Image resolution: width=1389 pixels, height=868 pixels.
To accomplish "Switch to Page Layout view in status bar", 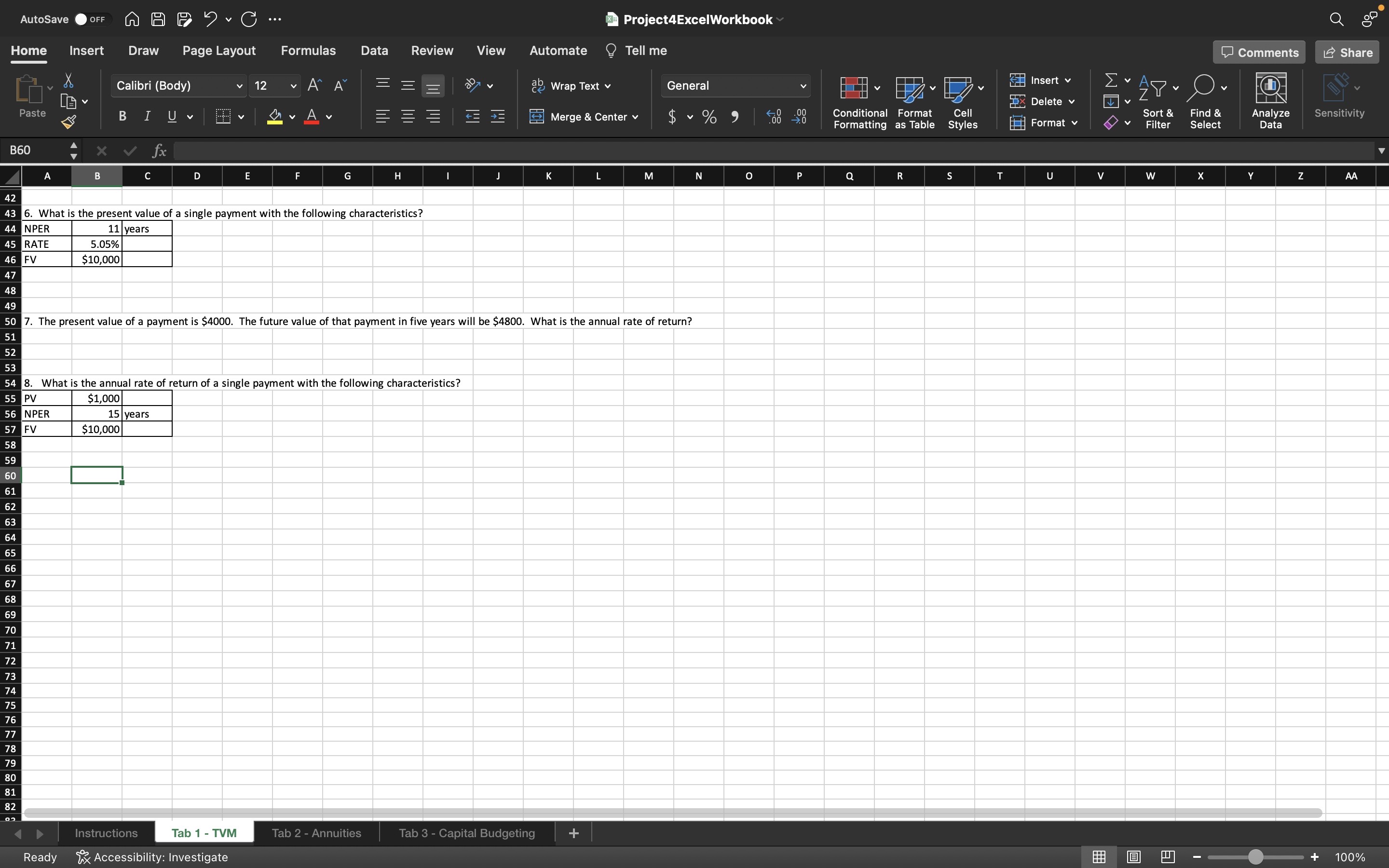I will click(1133, 857).
